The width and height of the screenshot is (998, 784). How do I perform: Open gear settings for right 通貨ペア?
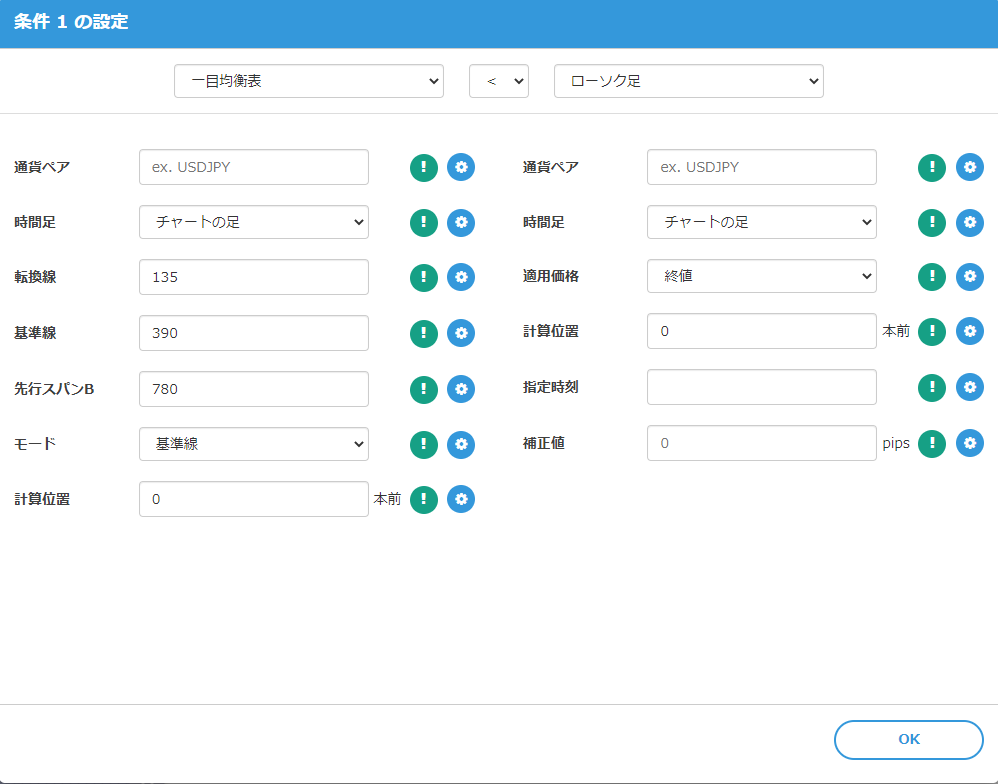tap(970, 167)
